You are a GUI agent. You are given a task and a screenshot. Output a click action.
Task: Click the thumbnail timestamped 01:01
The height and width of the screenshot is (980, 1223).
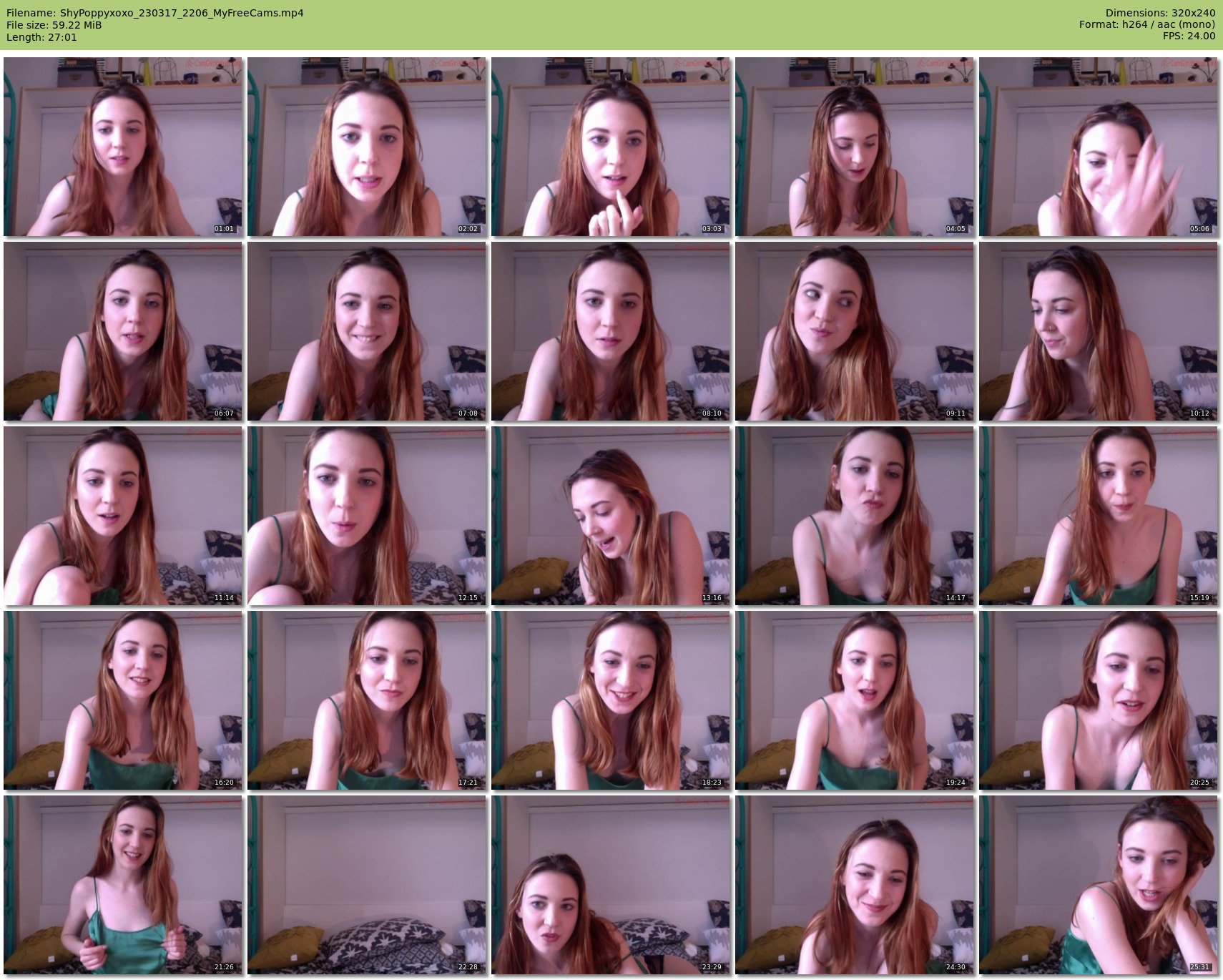pos(123,147)
